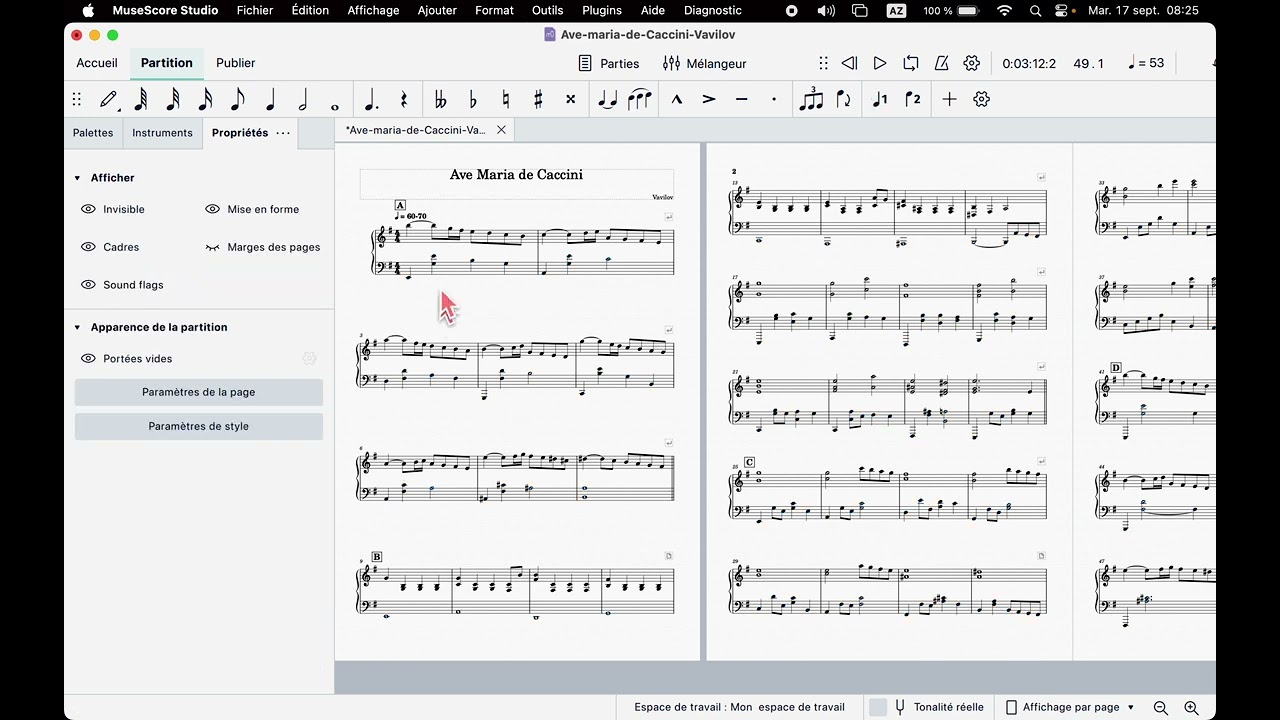
Task: Toggle visibility of Portées vides
Action: tap(88, 359)
